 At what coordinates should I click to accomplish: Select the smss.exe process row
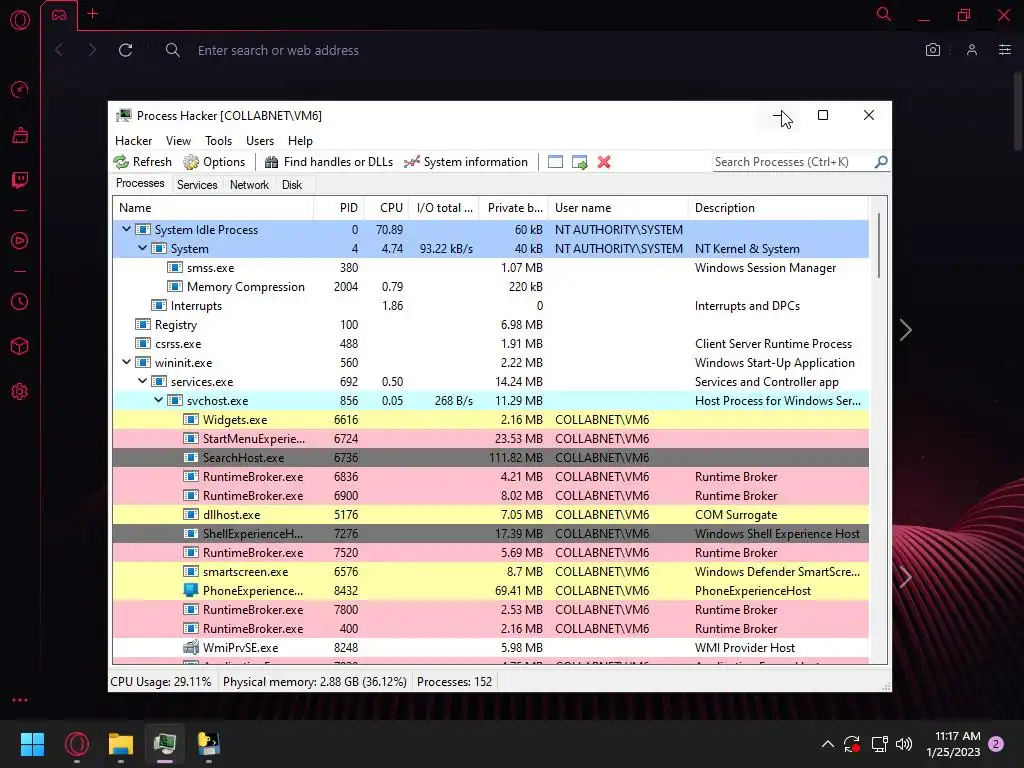490,268
